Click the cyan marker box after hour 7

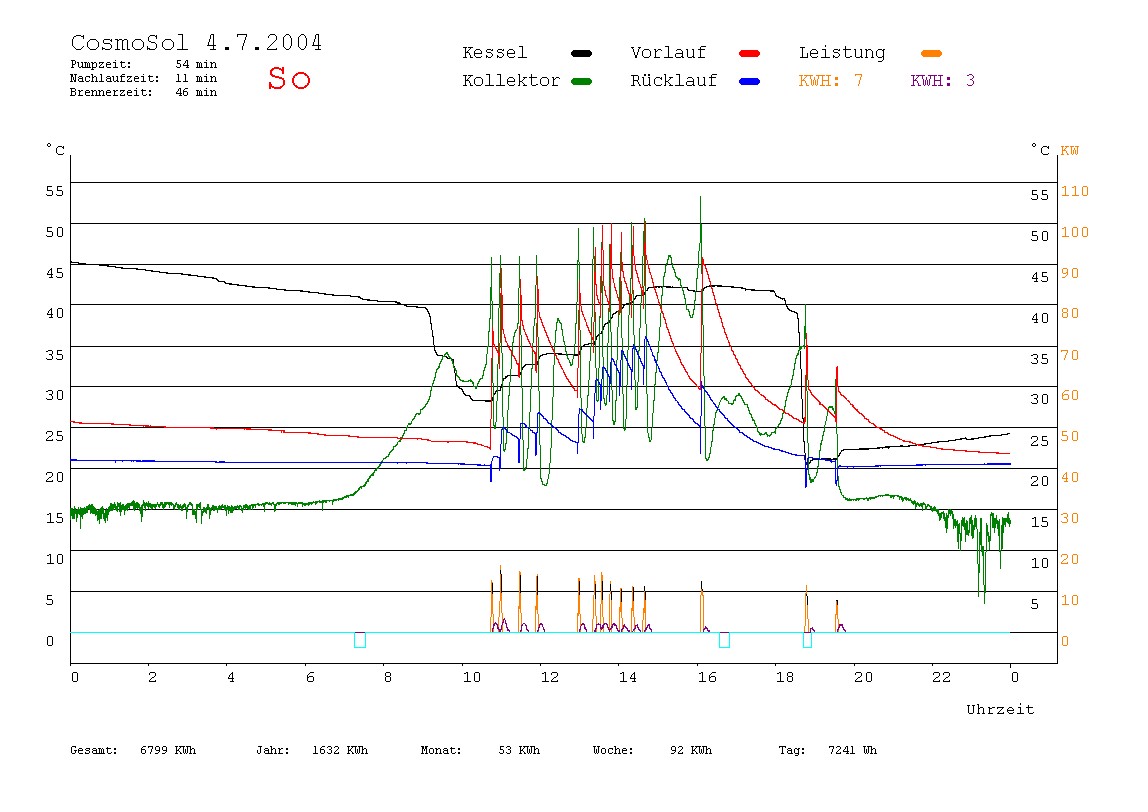(x=359, y=640)
